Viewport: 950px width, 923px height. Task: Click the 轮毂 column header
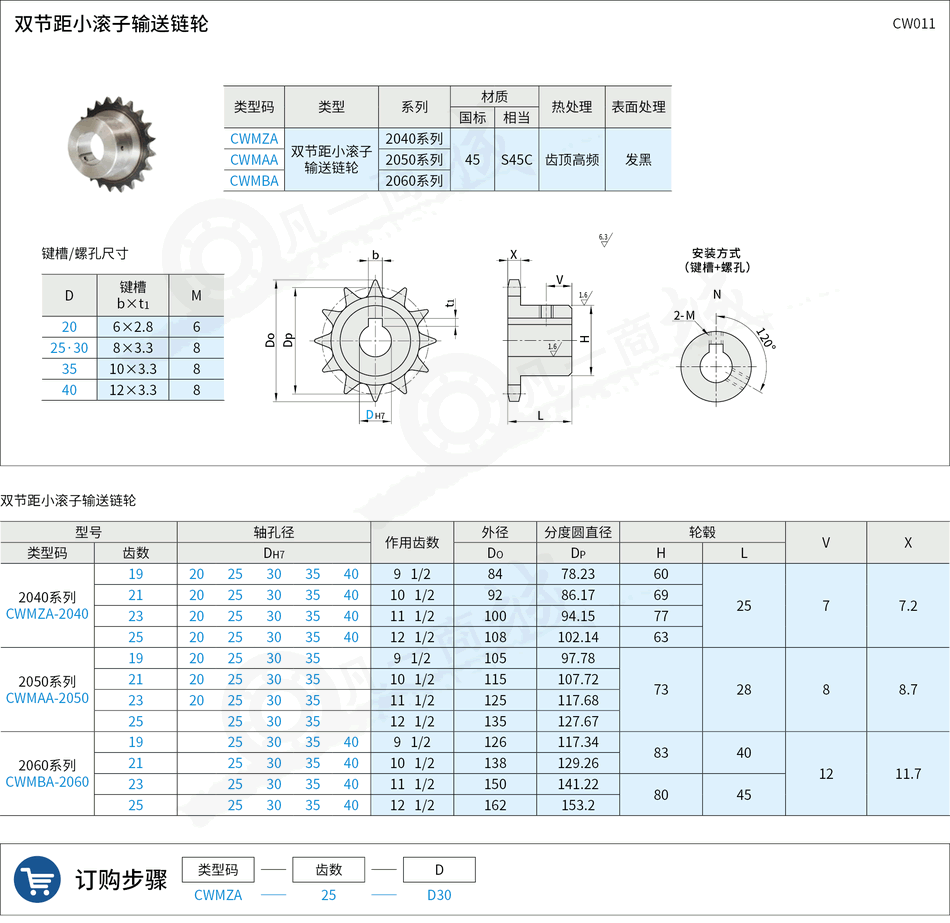tap(702, 532)
